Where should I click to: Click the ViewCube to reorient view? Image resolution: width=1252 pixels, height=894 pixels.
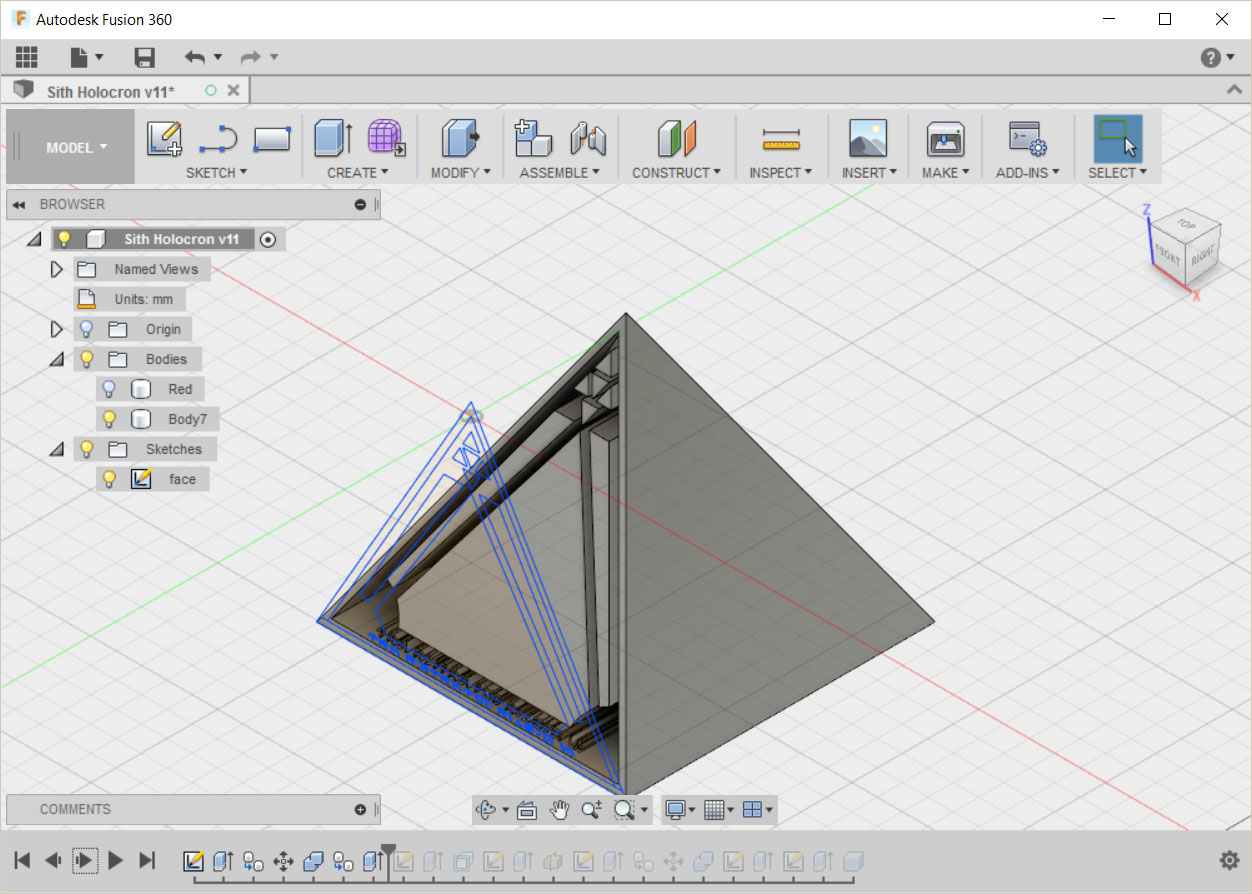1185,245
